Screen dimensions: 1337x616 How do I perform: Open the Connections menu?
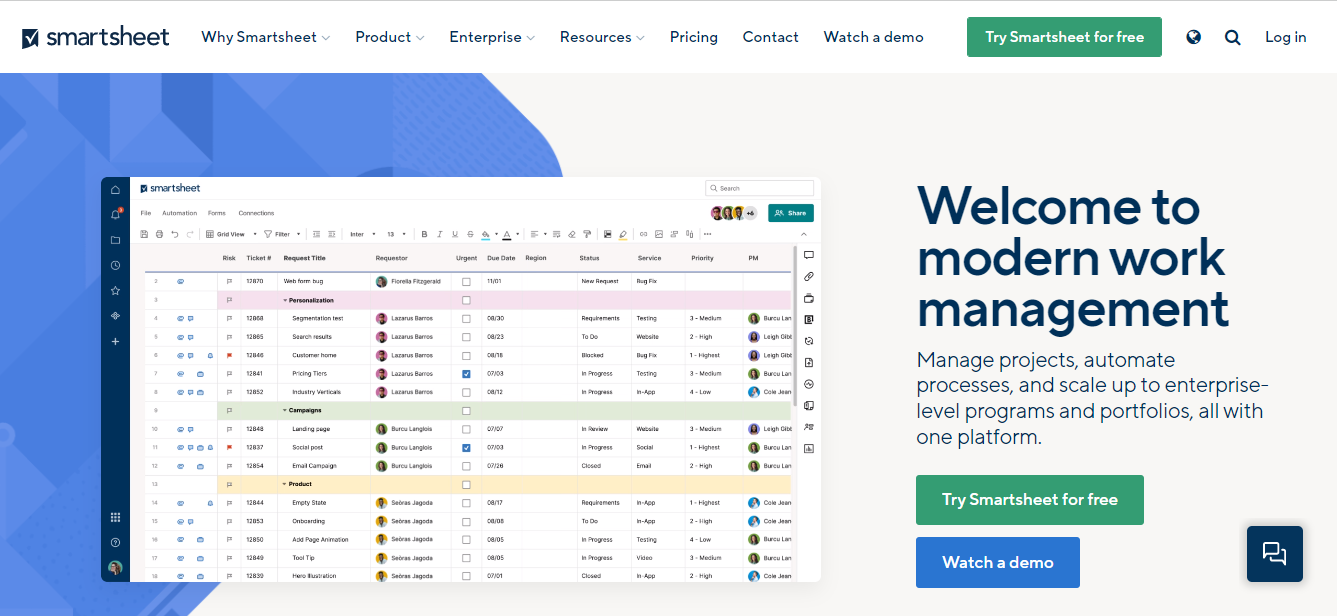pyautogui.click(x=256, y=213)
